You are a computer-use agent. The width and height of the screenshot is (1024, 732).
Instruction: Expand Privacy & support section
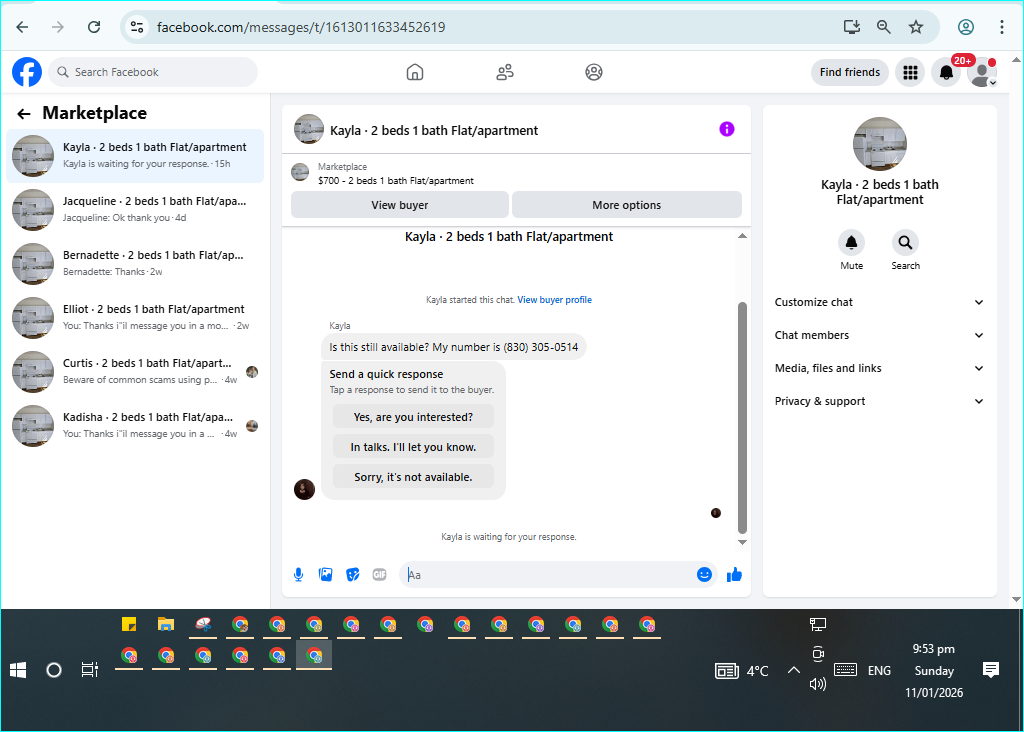[879, 401]
